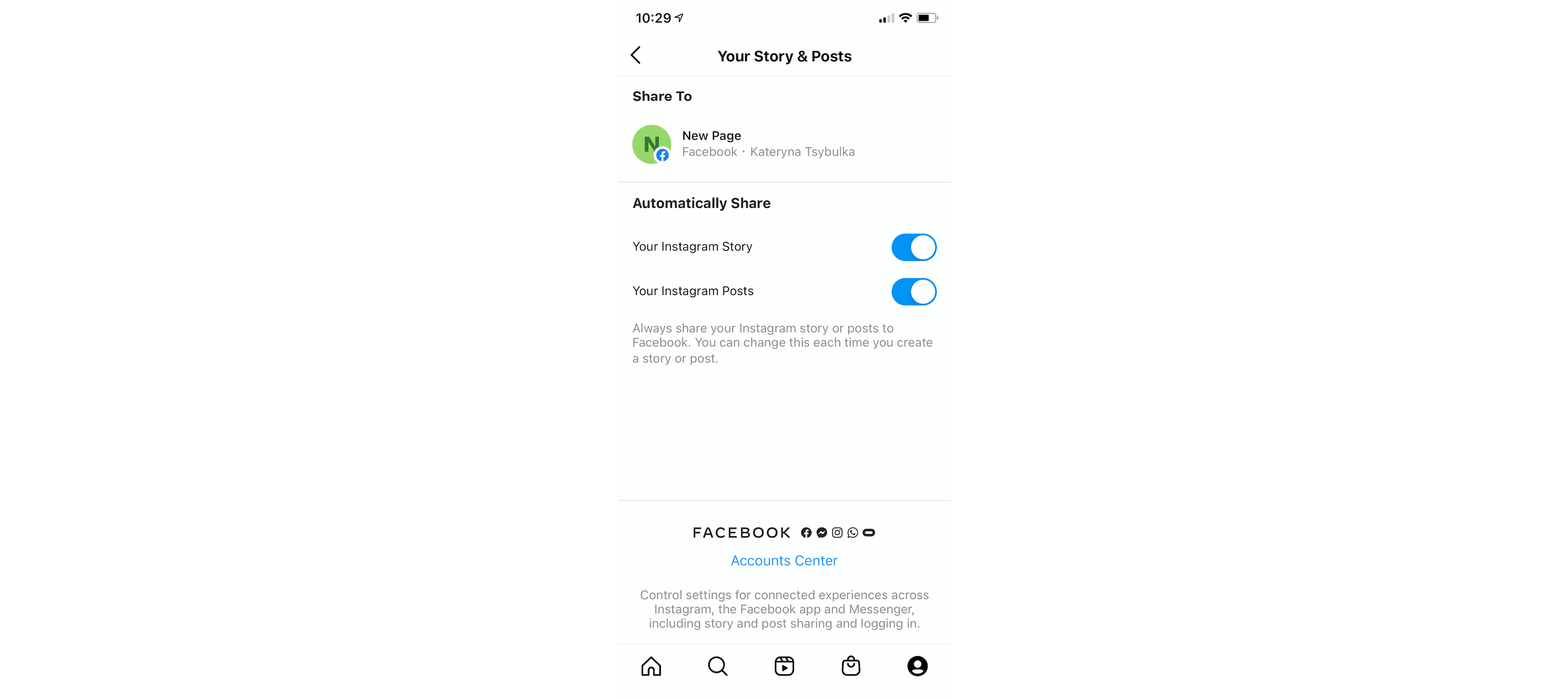Select the Share To destination option
1568x699 pixels.
point(784,144)
